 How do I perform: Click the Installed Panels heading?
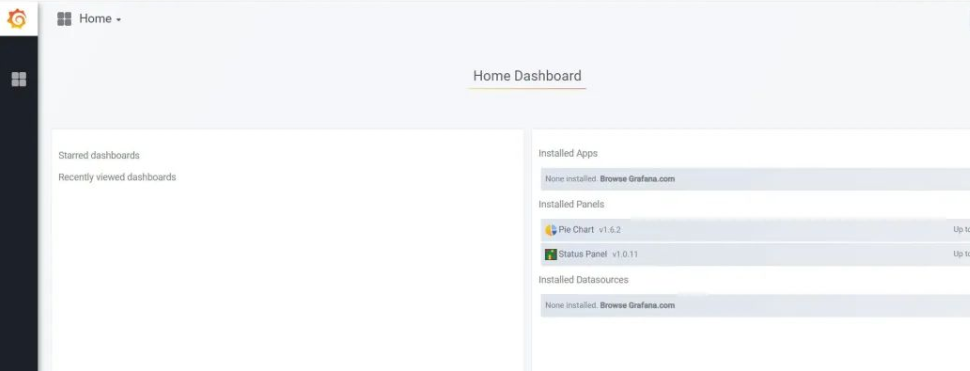tap(571, 204)
